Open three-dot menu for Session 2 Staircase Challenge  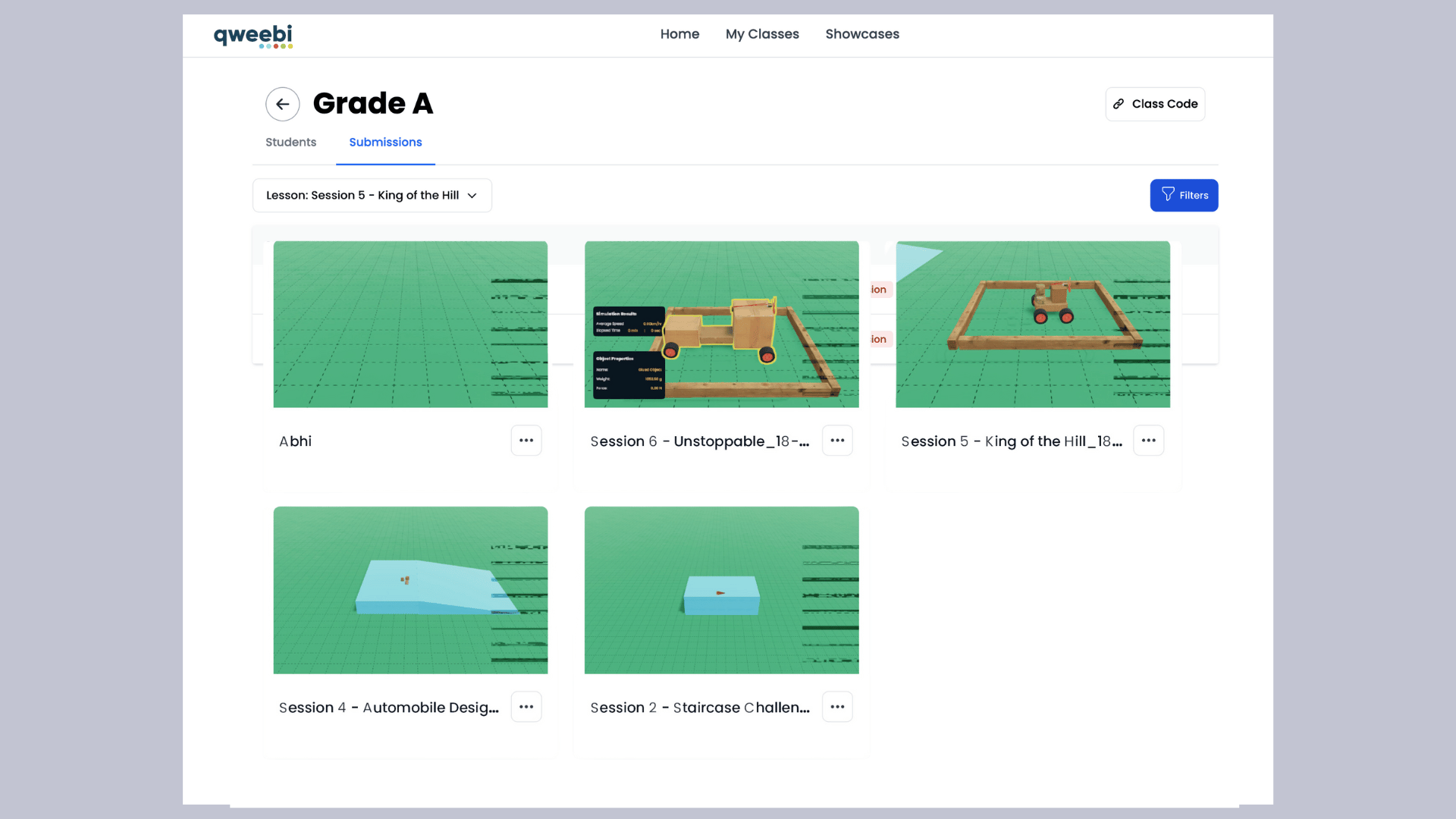[837, 707]
